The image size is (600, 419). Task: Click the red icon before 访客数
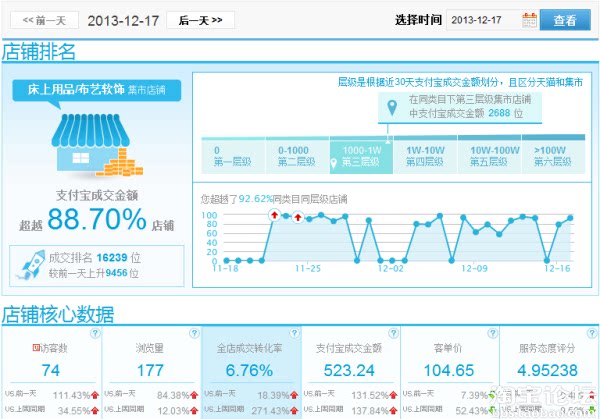coord(36,347)
